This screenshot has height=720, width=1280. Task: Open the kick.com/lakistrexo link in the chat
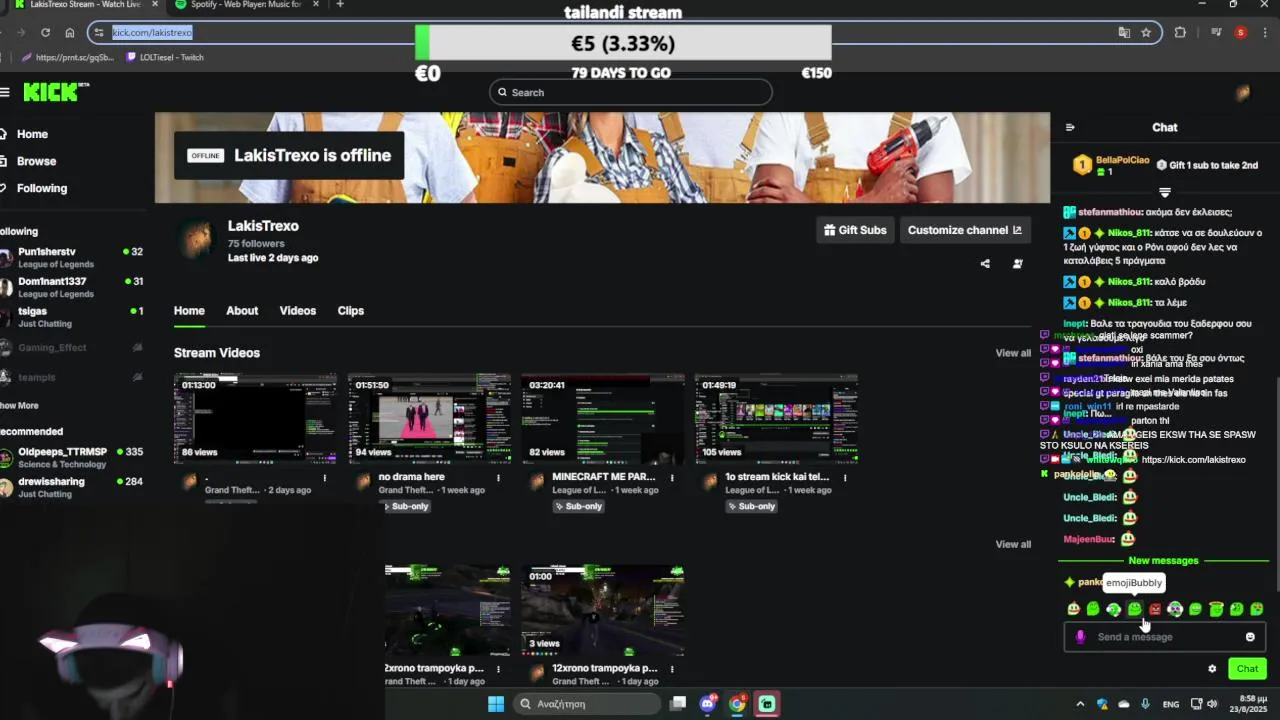click(x=1193, y=460)
